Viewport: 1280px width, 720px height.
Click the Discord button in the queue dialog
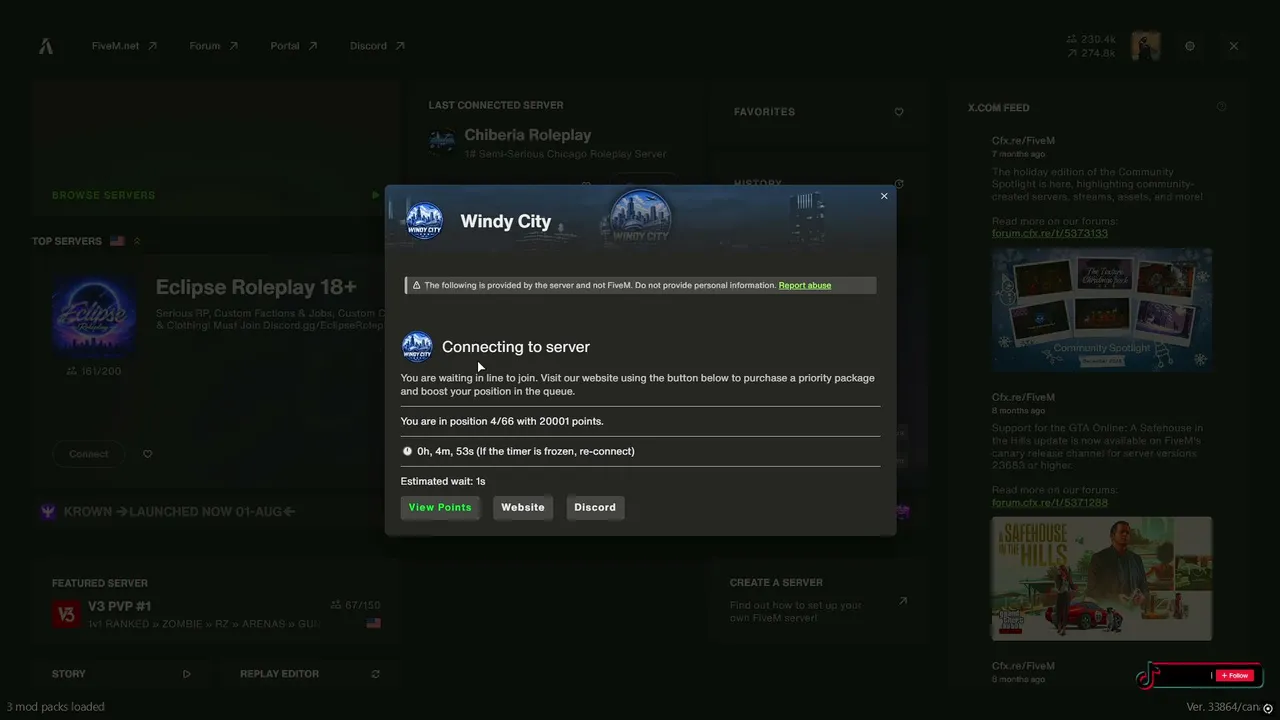pos(595,507)
